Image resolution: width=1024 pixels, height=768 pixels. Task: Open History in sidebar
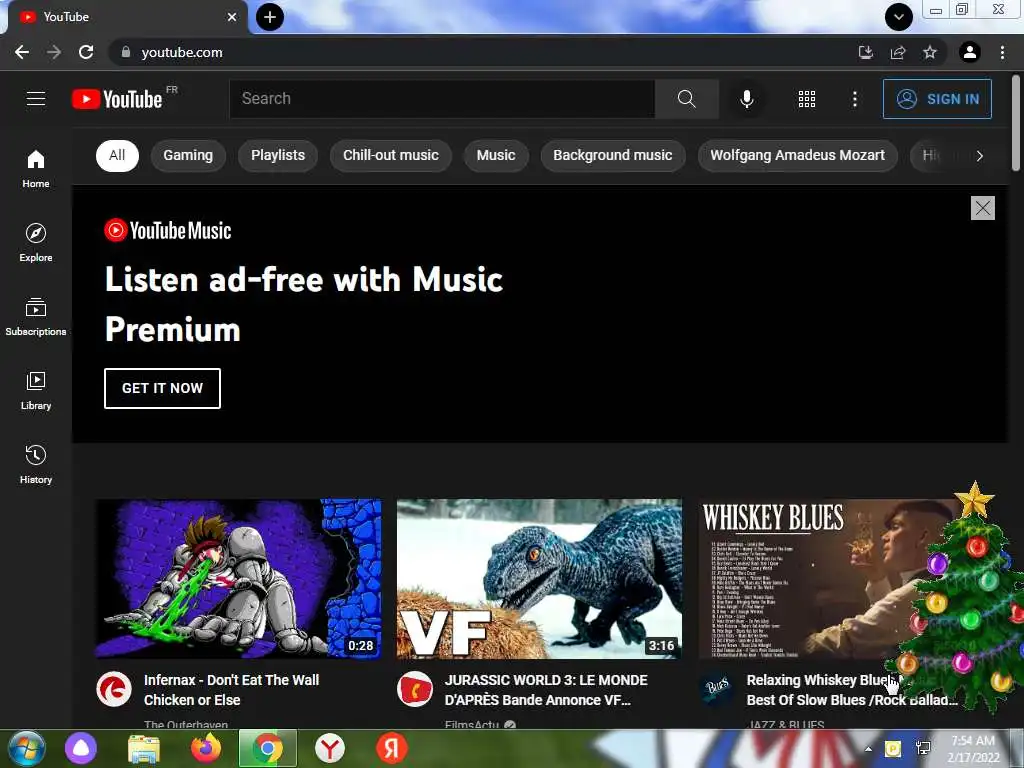36,464
